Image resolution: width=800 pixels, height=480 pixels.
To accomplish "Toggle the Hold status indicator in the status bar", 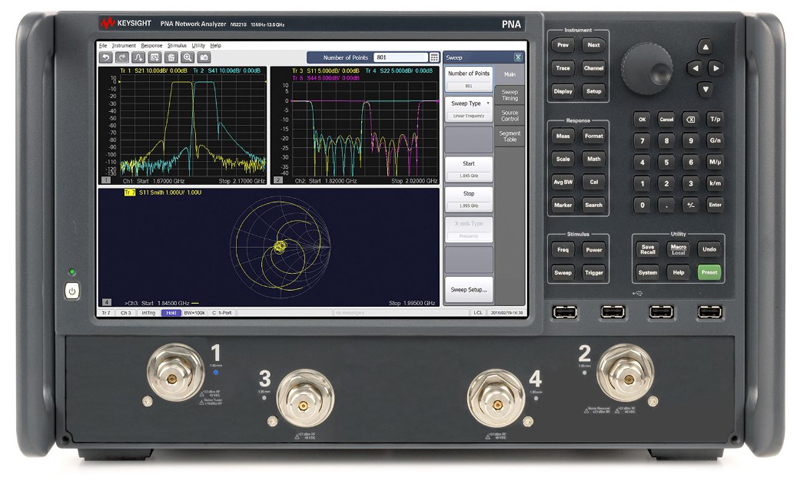I will coord(171,313).
